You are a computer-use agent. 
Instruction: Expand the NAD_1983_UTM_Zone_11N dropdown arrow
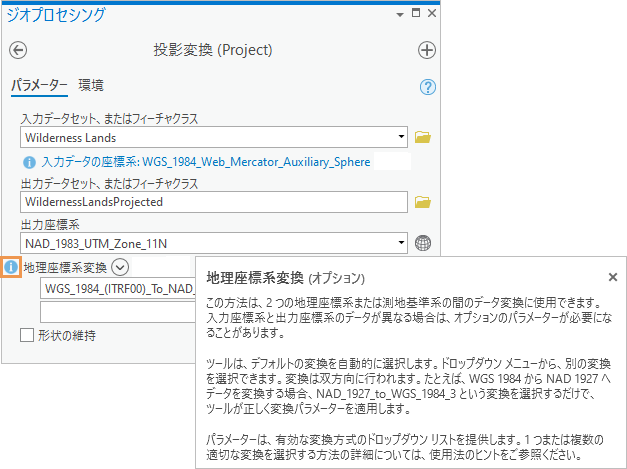point(401,242)
